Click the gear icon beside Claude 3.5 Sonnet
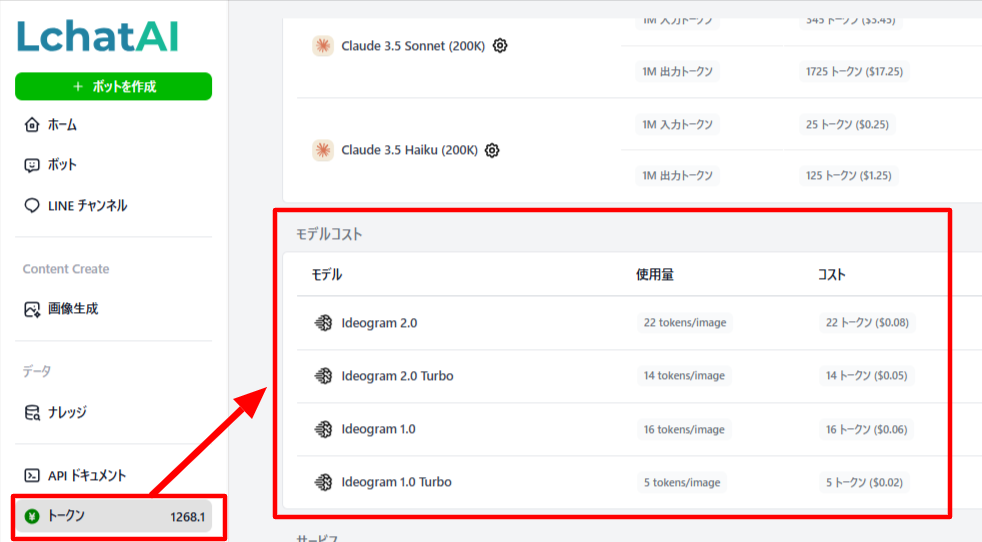Screen dimensions: 982x542 tap(500, 45)
